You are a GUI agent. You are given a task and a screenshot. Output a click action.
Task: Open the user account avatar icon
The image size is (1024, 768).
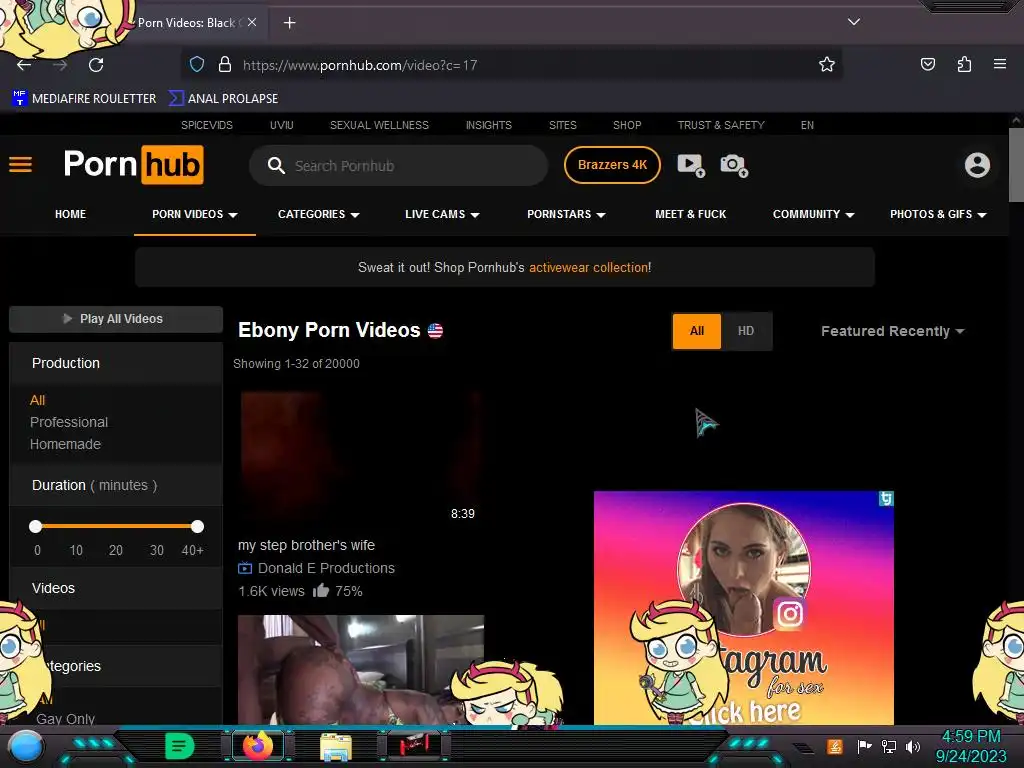(x=977, y=165)
